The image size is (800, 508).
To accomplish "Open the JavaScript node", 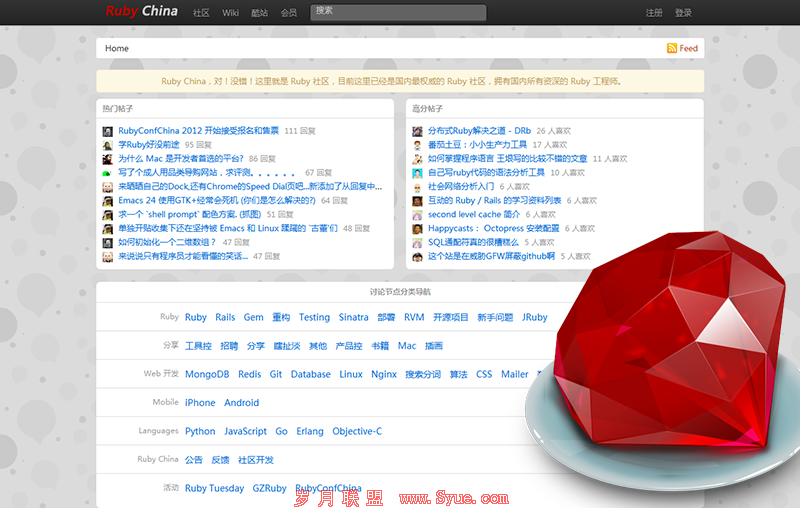I will pyautogui.click(x=245, y=431).
